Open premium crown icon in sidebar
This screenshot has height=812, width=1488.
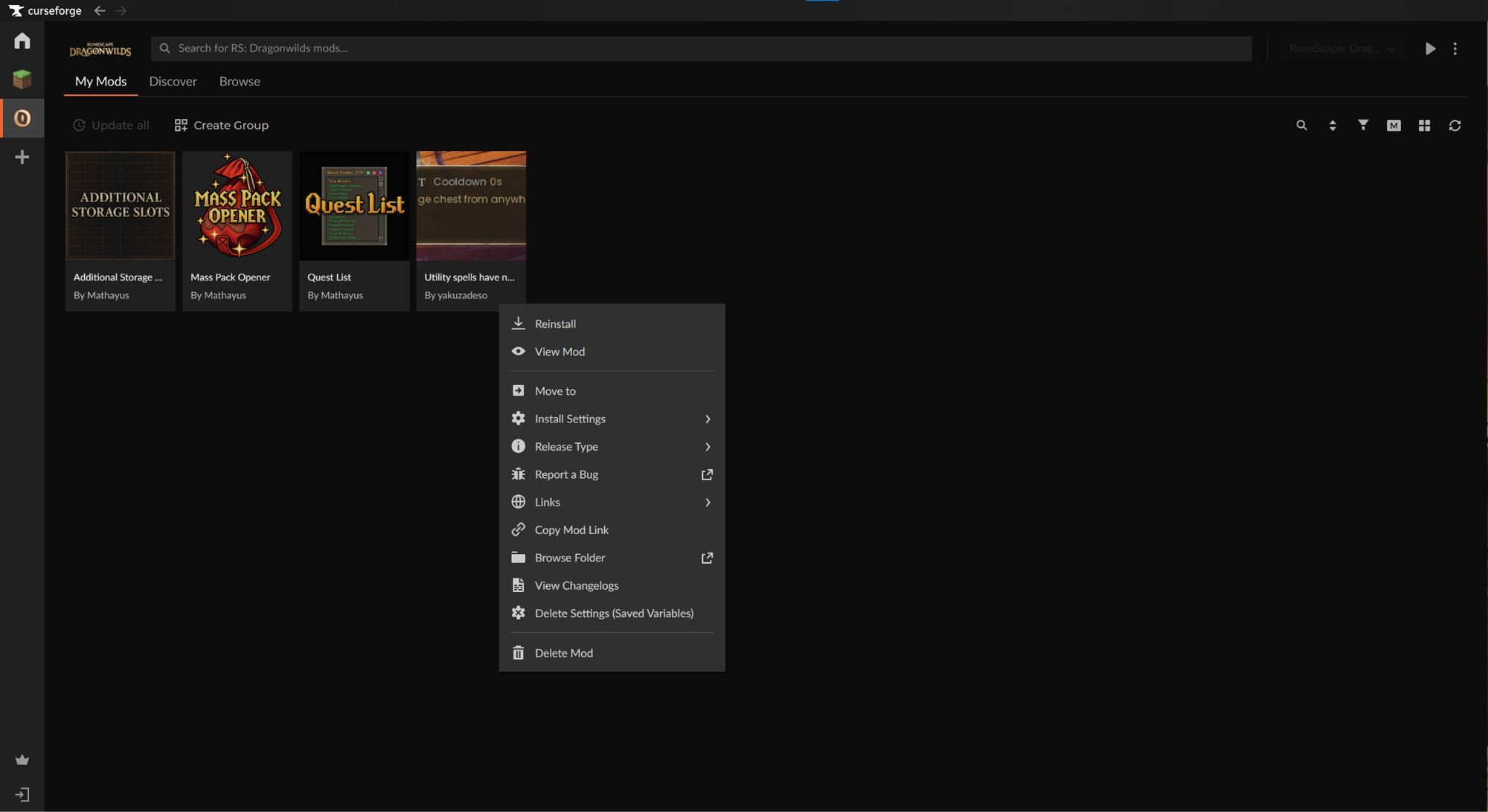coord(22,760)
